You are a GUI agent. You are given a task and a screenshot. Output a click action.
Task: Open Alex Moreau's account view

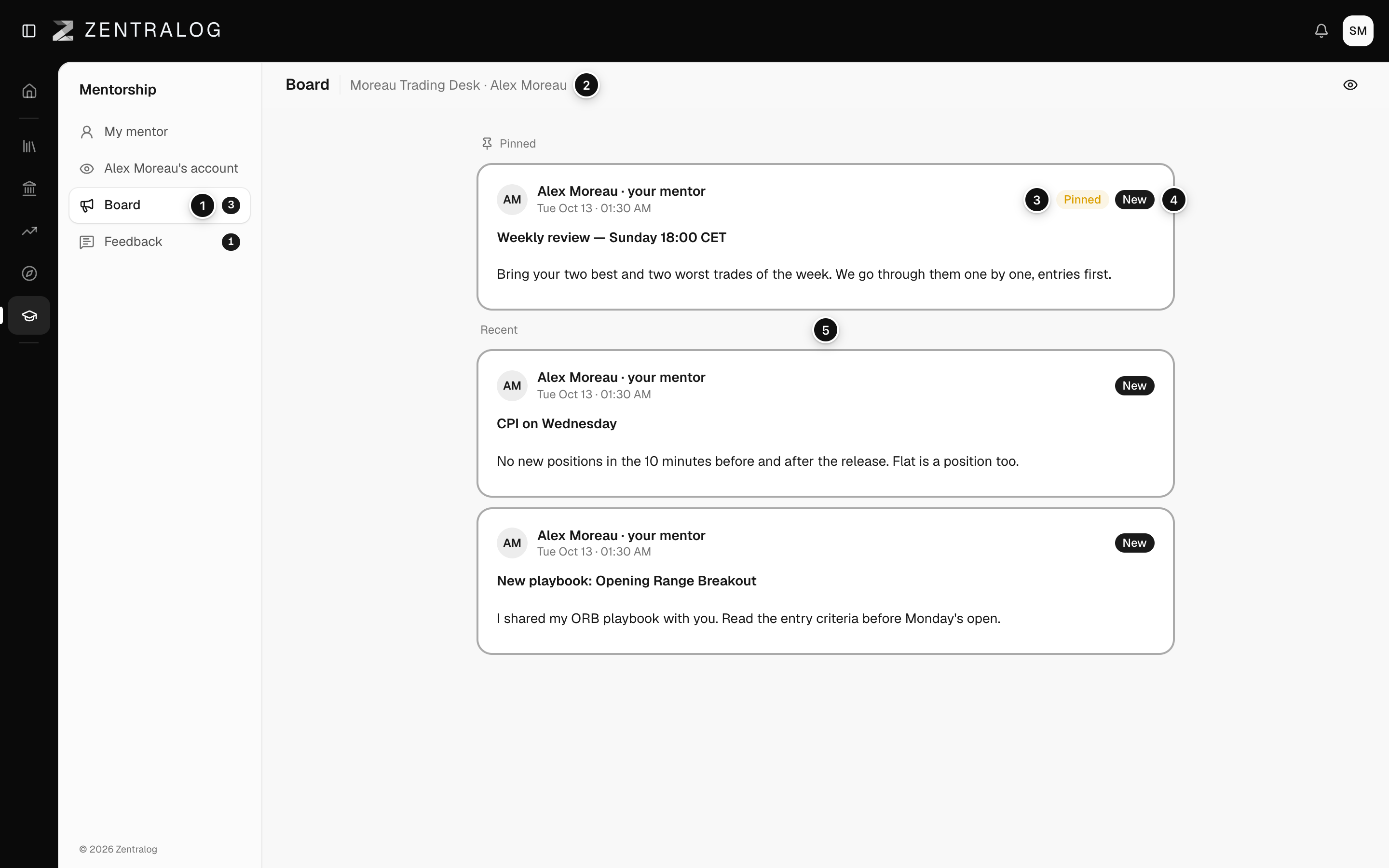160,168
